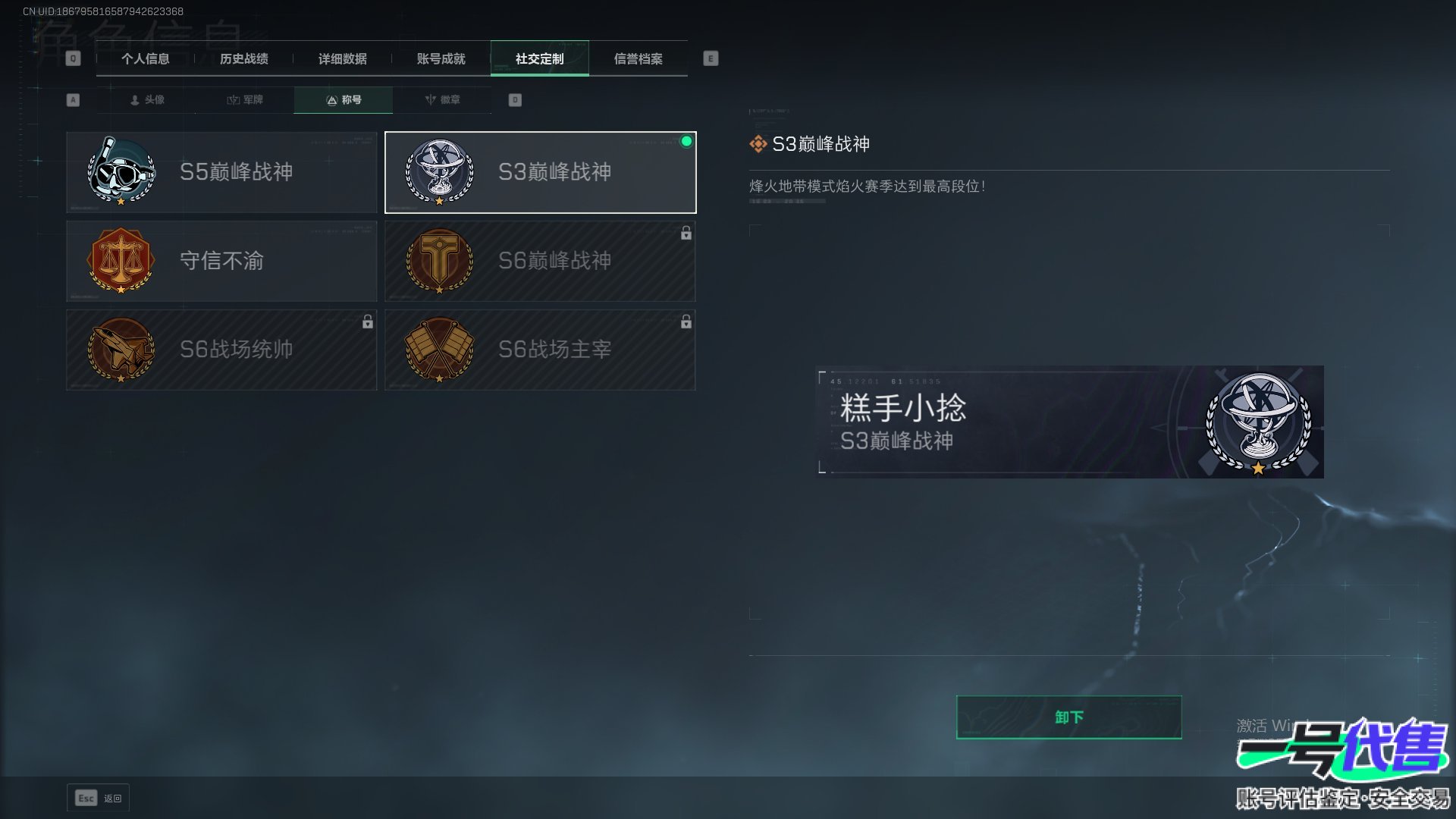Screen dimensions: 1456x819
Task: Click the S3巅峰战神 globe badge icon
Action: point(440,171)
